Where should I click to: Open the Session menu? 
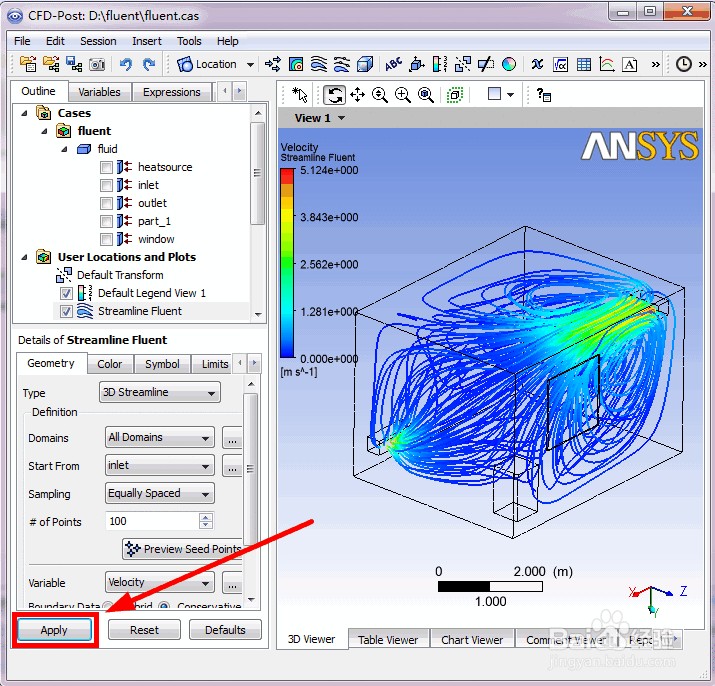point(98,41)
